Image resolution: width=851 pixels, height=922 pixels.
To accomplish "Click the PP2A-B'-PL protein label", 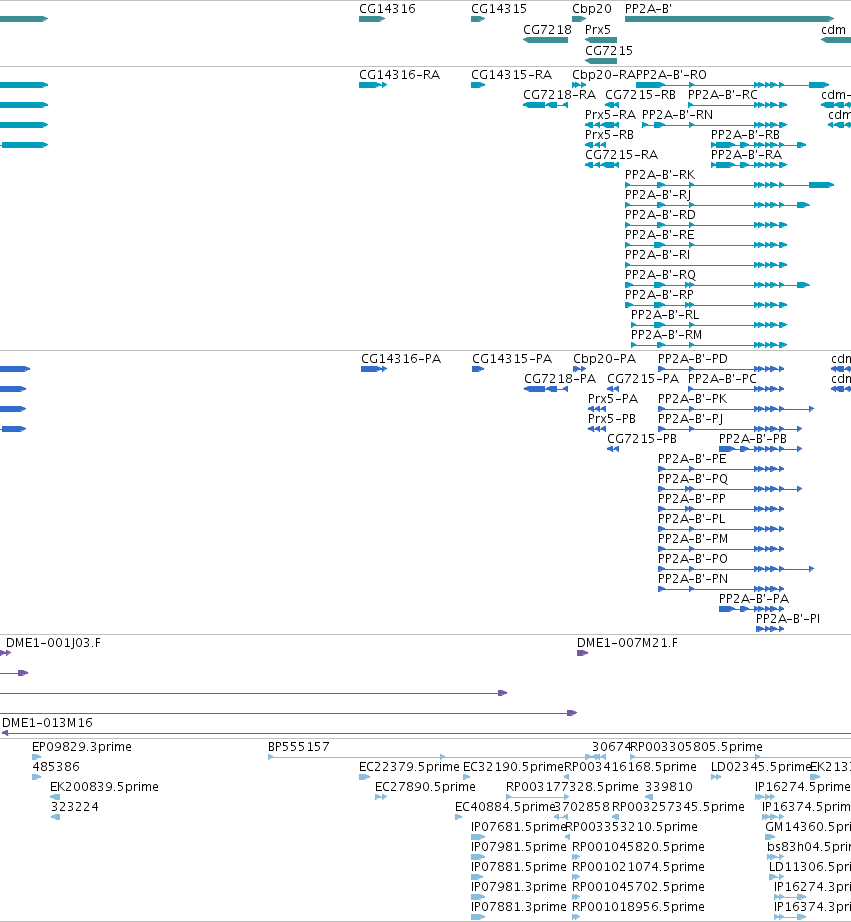I will (692, 519).
